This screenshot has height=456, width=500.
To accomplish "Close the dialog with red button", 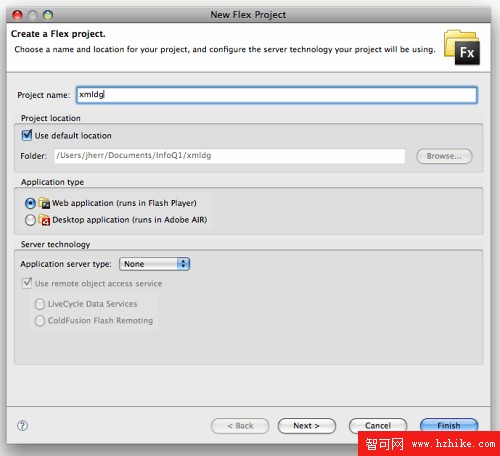I will [17, 15].
